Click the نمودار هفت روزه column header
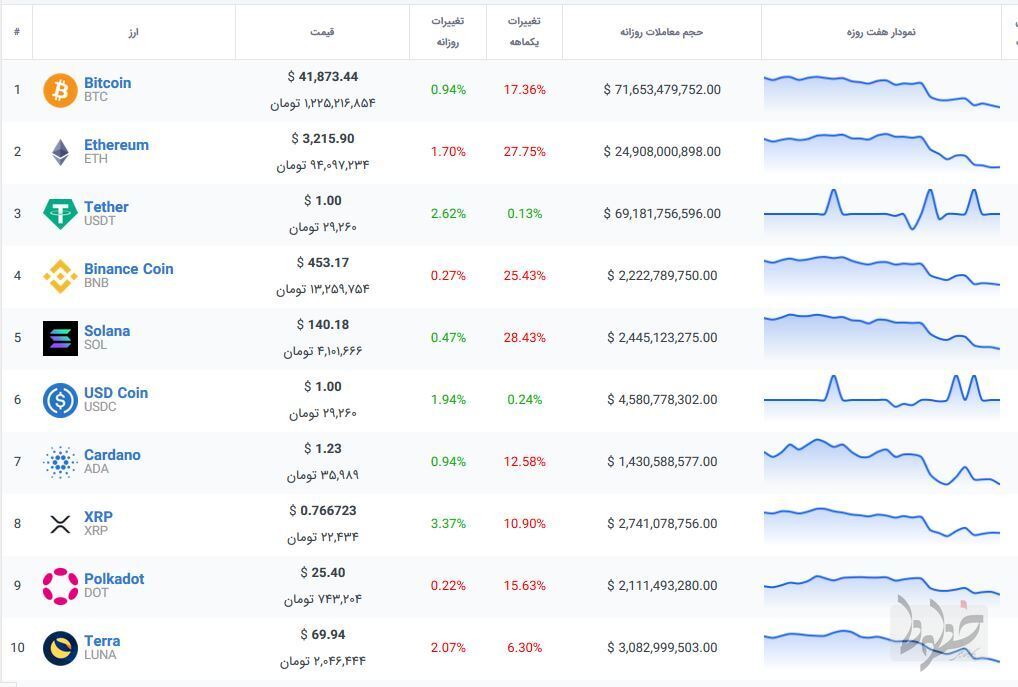 pos(881,32)
